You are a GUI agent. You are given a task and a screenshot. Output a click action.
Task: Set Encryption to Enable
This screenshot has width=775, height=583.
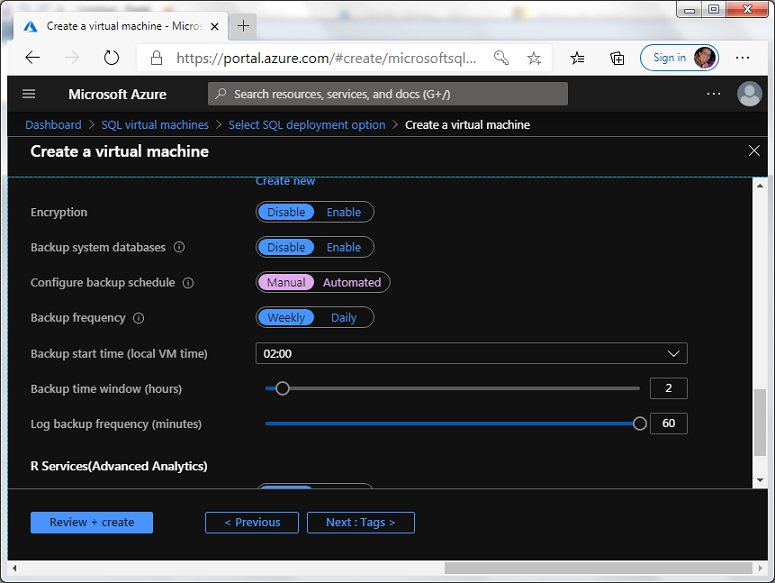[344, 212]
